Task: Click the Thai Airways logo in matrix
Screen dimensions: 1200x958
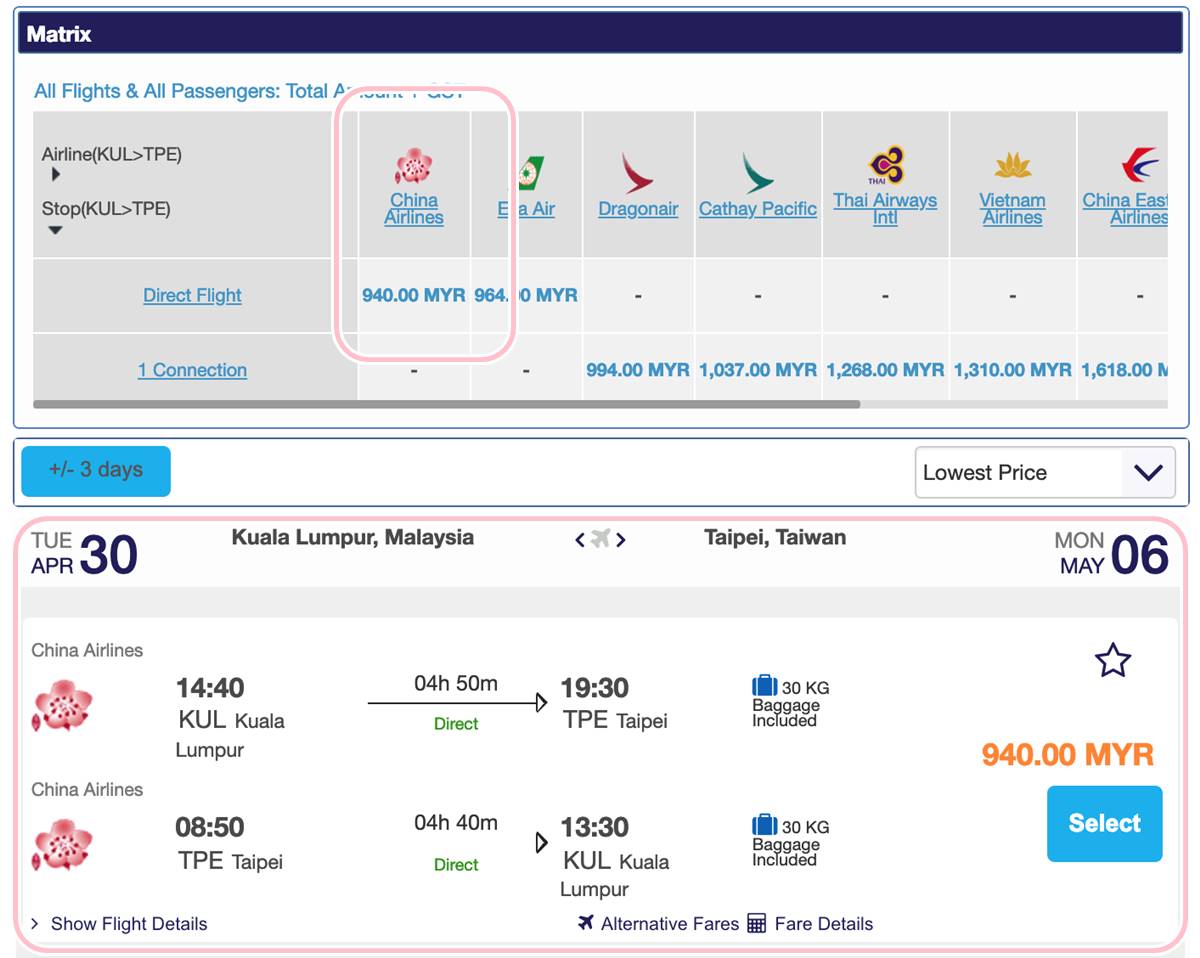Action: click(x=885, y=166)
